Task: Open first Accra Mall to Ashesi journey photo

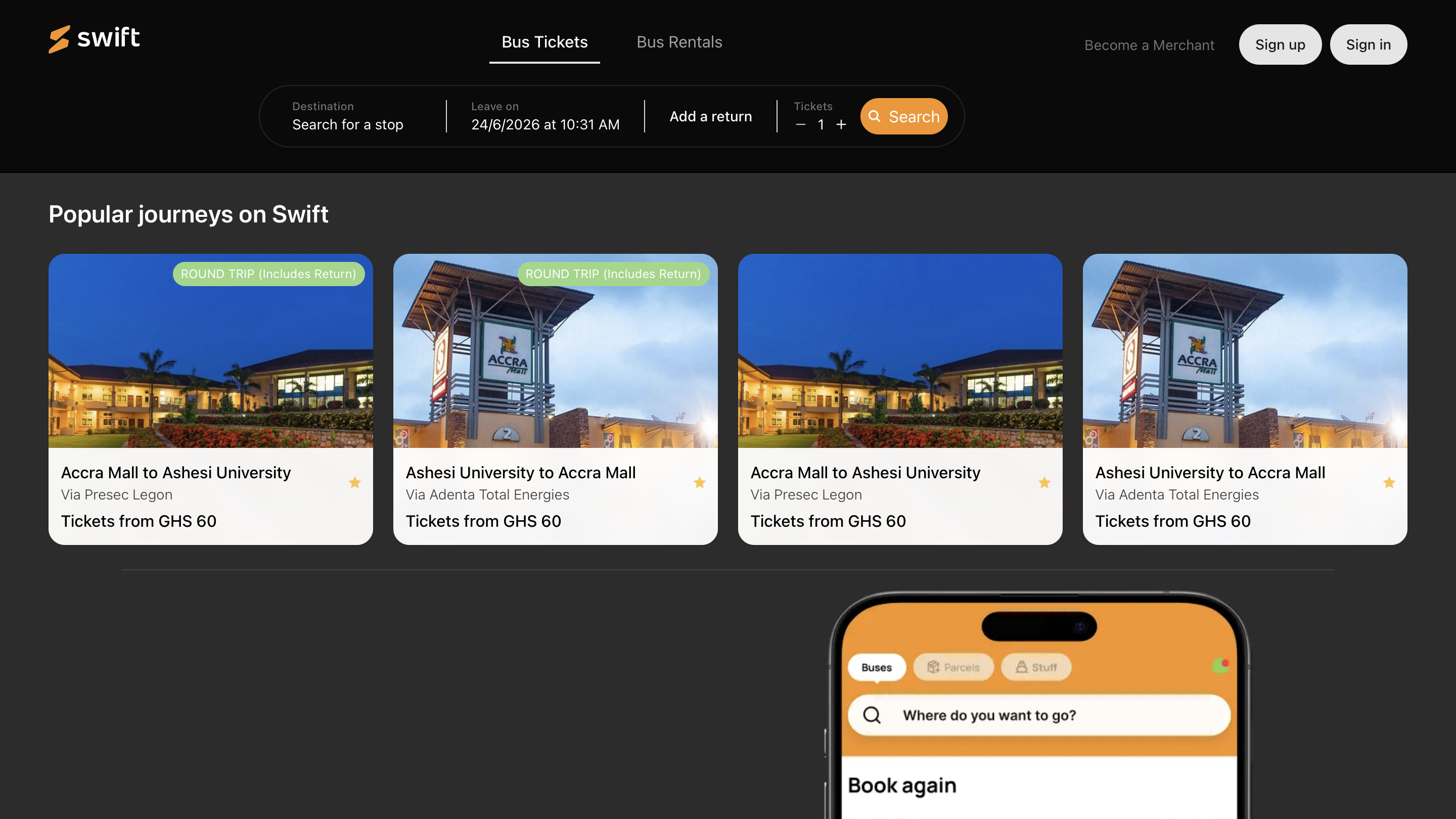Action: point(210,351)
